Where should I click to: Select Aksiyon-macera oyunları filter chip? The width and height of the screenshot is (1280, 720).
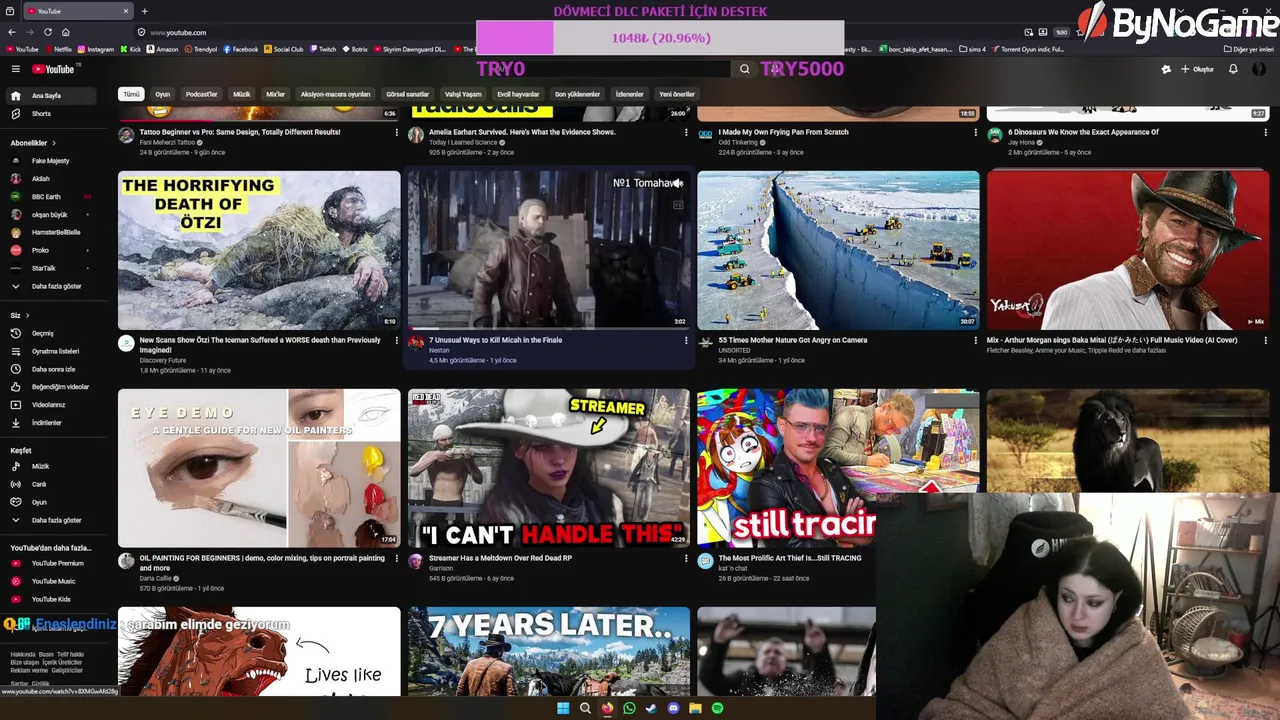(x=335, y=94)
